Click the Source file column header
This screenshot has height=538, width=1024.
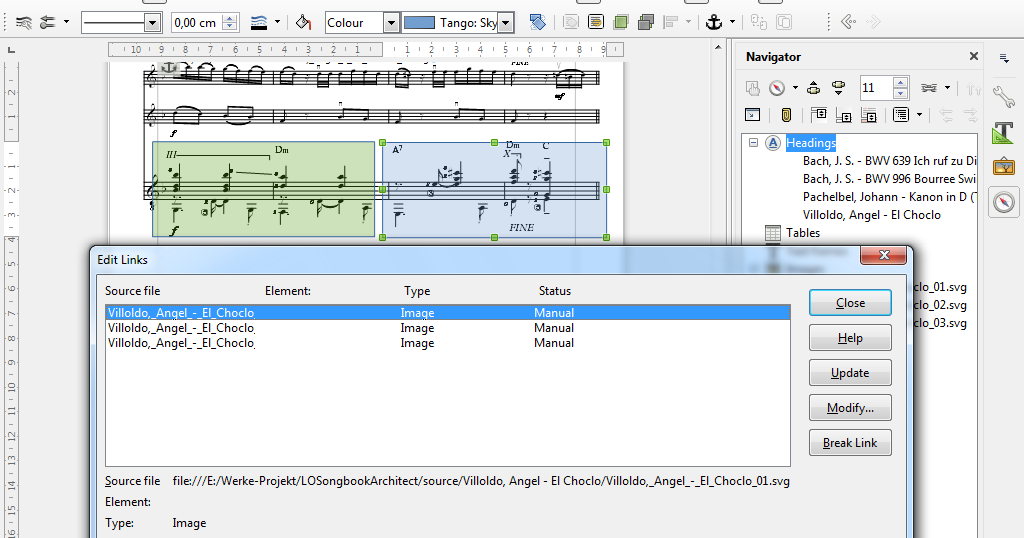(x=133, y=291)
